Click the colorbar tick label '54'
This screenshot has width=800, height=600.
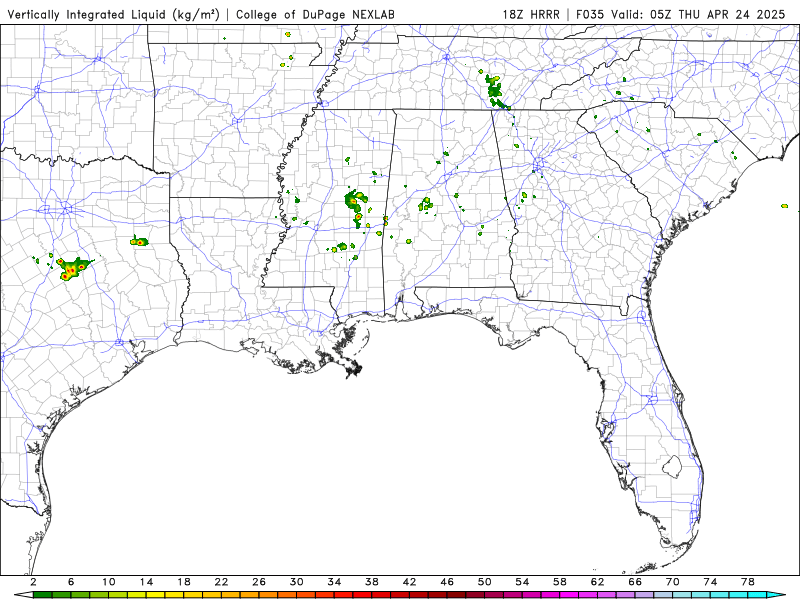point(522,582)
